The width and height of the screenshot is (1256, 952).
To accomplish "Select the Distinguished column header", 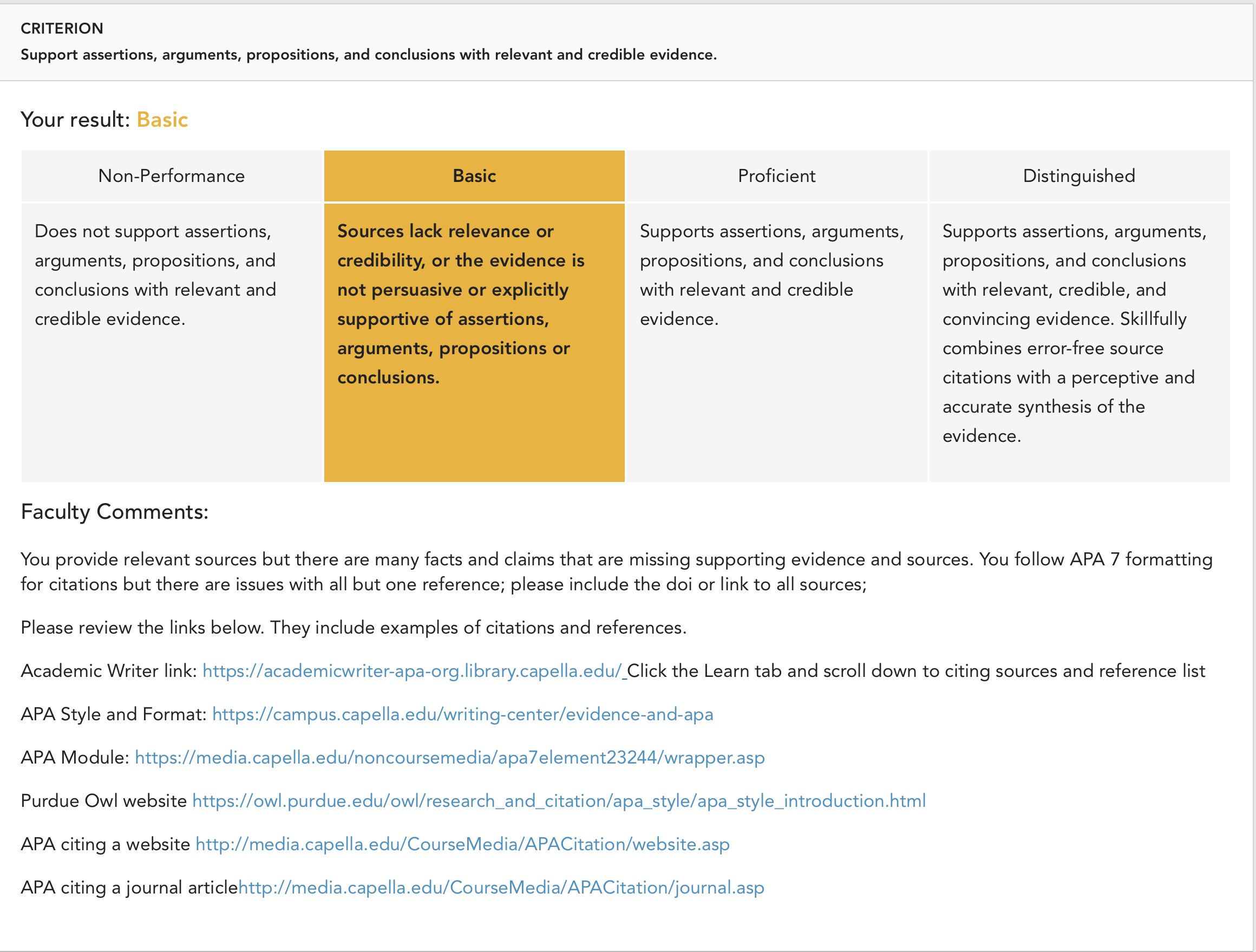I will click(x=1080, y=176).
